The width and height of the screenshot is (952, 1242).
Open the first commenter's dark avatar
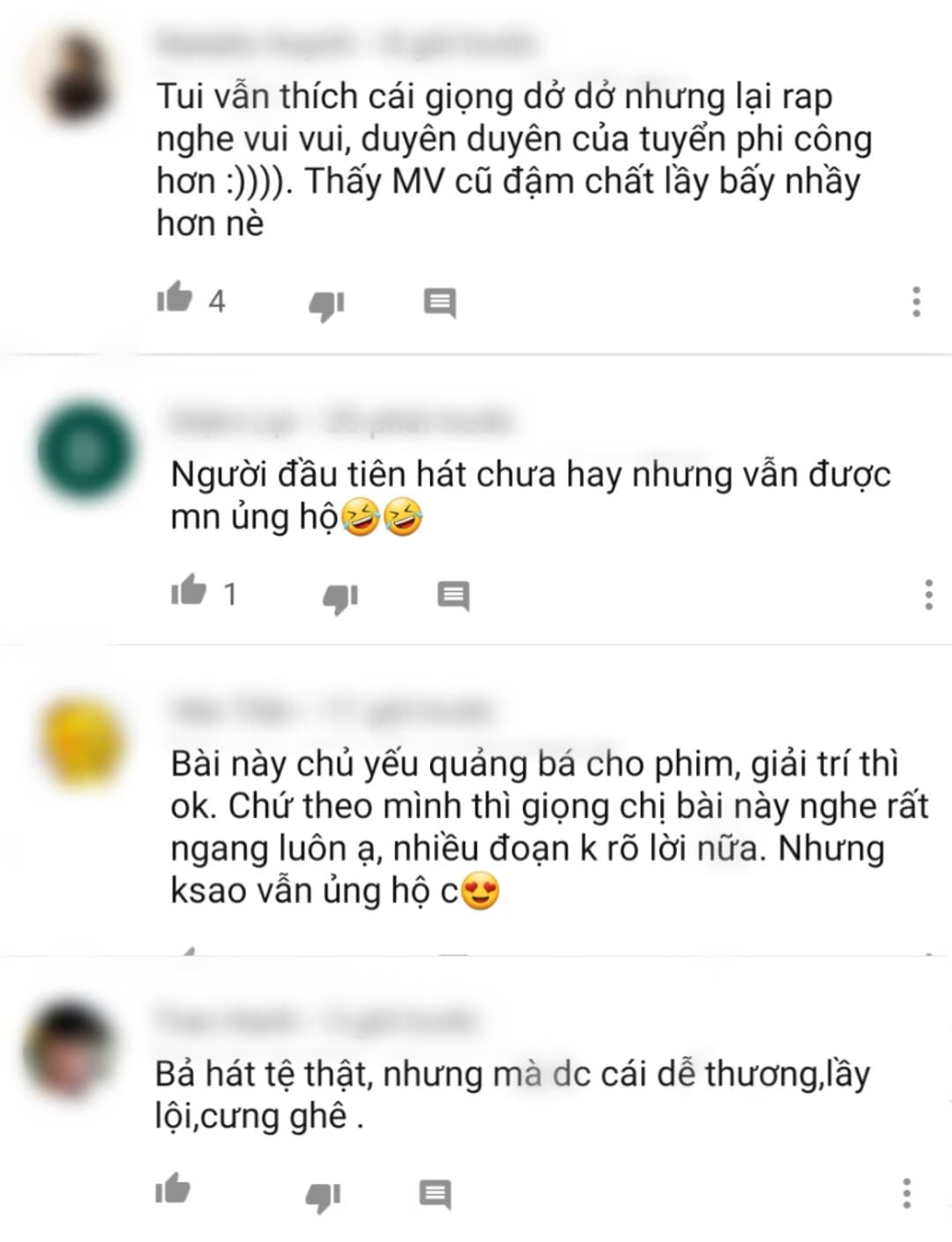(x=80, y=81)
